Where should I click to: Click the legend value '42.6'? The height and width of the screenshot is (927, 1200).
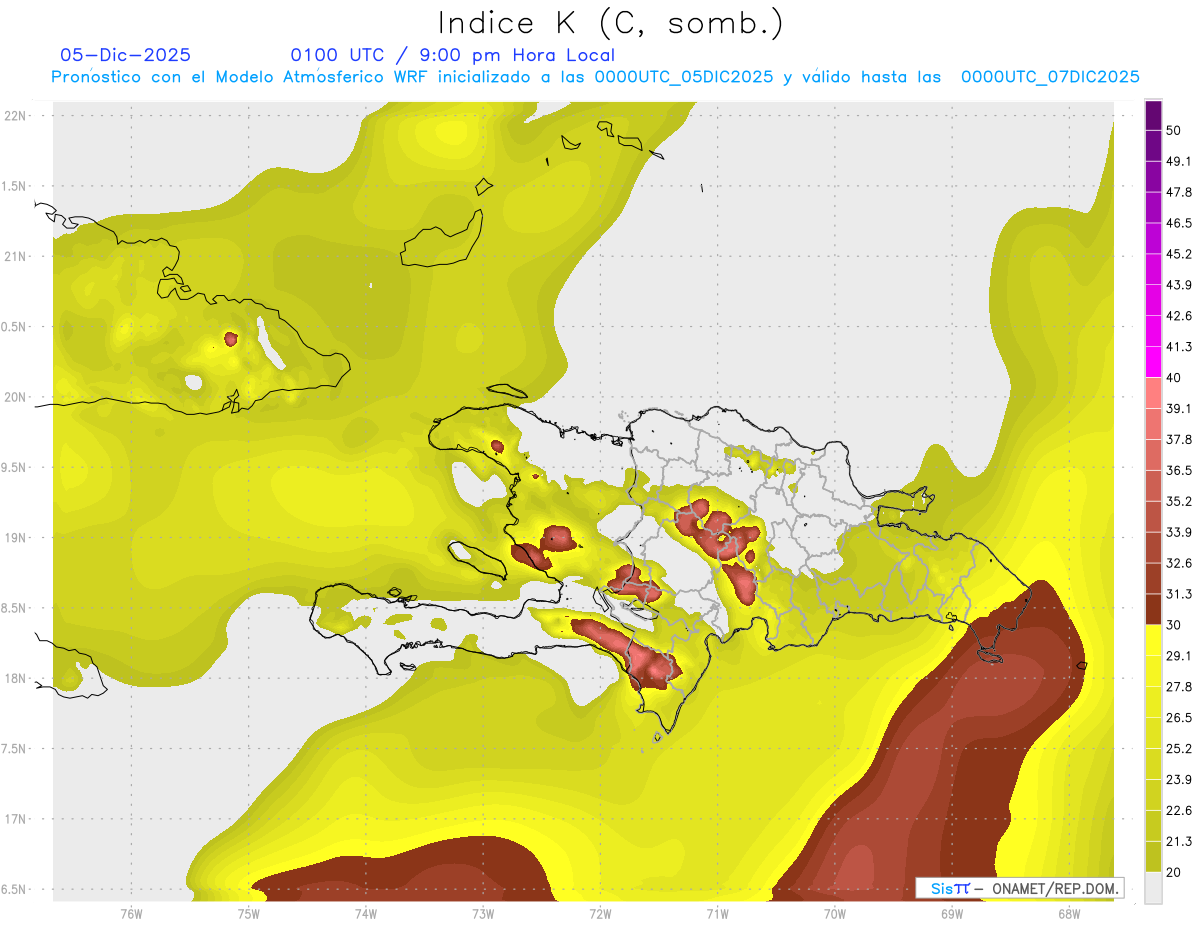click(x=1178, y=316)
